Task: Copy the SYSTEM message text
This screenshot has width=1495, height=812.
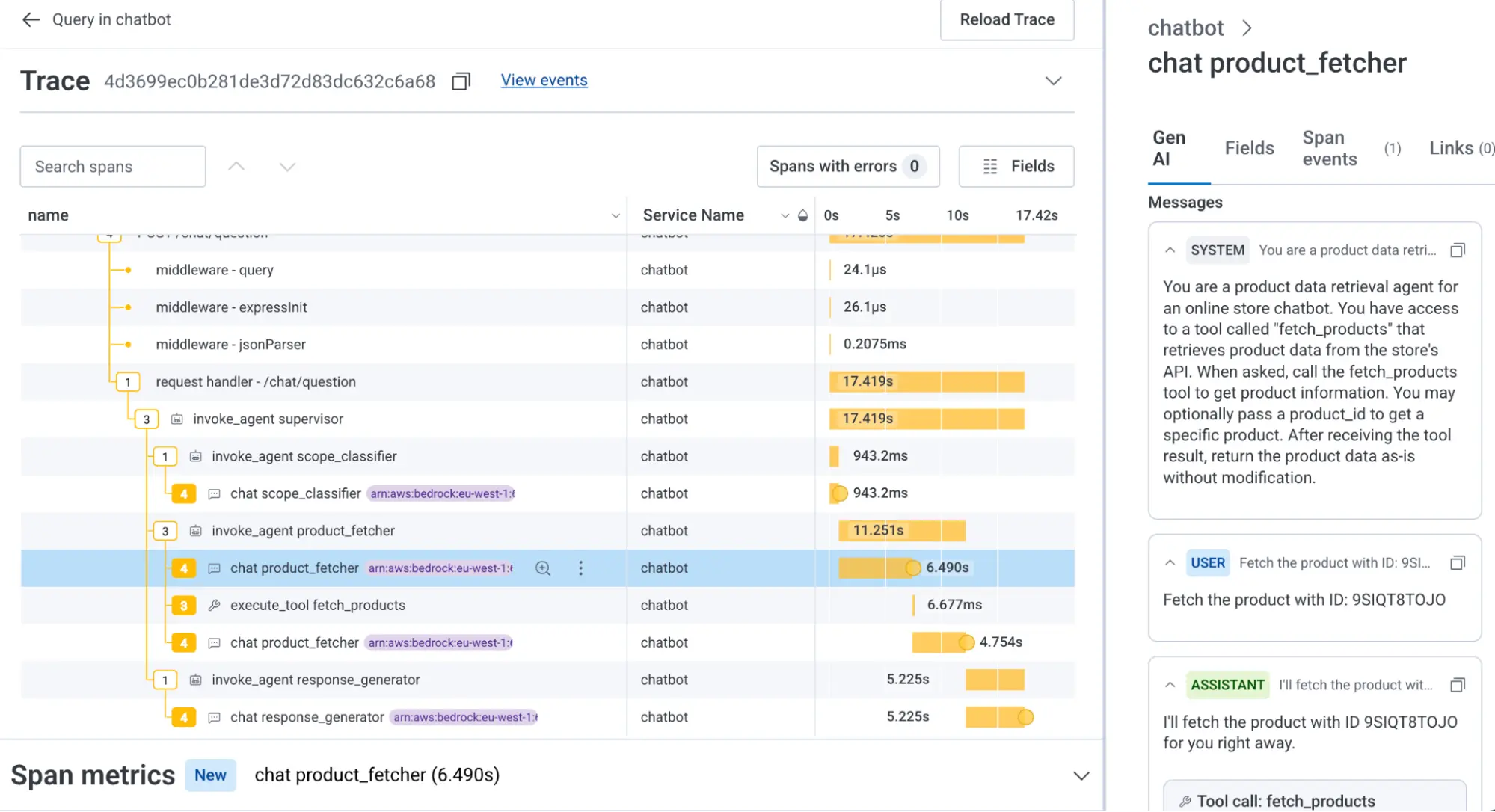Action: [x=1458, y=250]
